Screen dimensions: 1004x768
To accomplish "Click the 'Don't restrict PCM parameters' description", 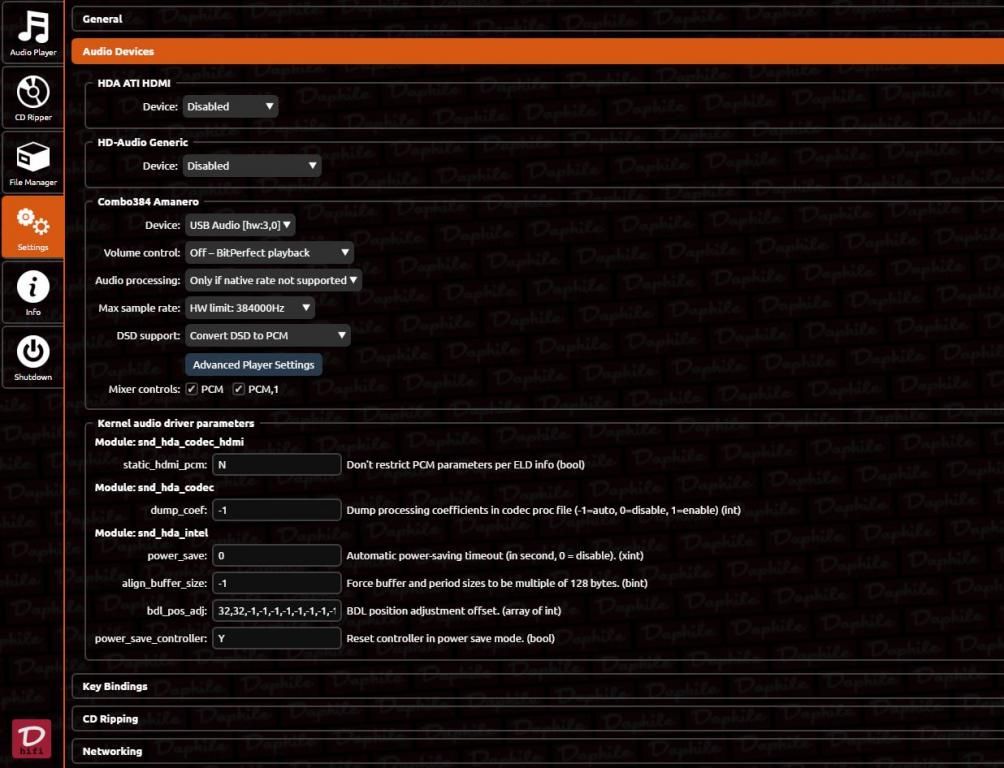I will coord(465,465).
